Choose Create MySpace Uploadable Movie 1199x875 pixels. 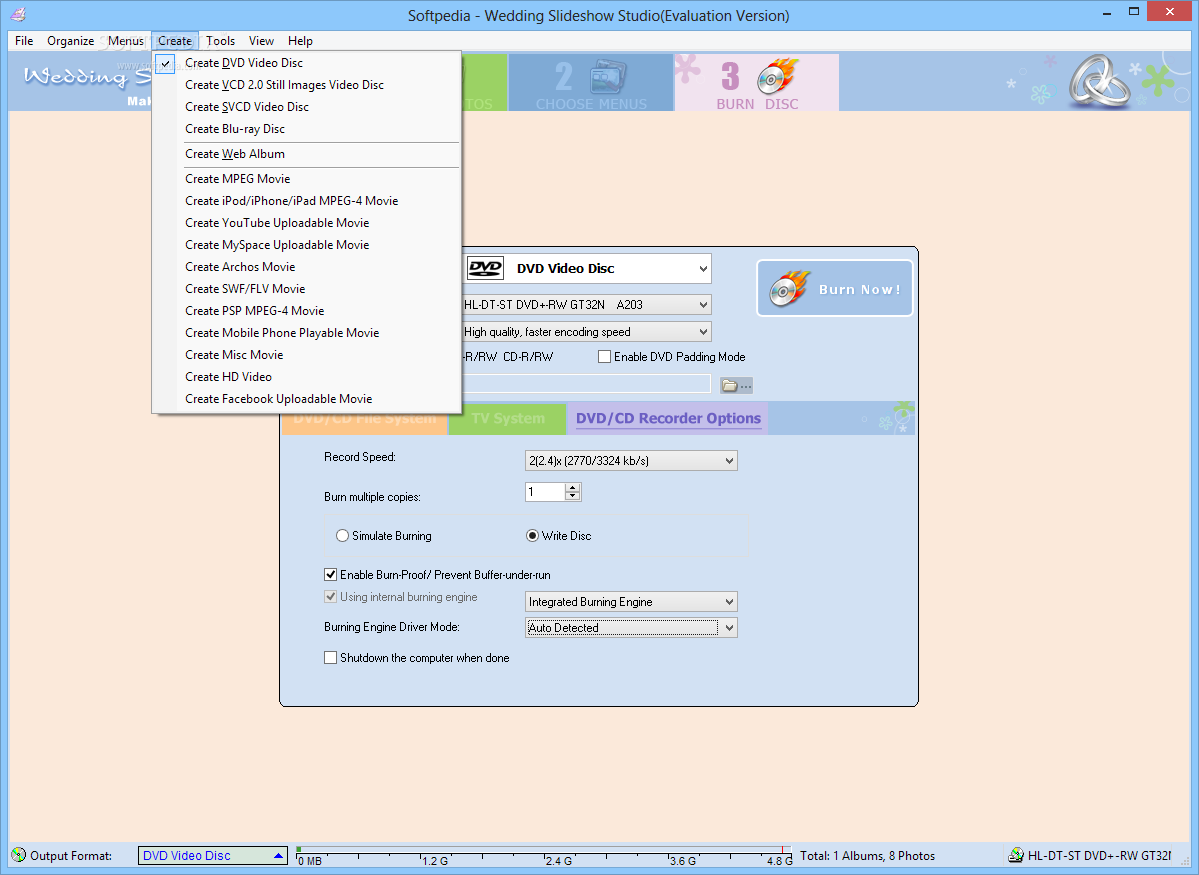(307, 245)
